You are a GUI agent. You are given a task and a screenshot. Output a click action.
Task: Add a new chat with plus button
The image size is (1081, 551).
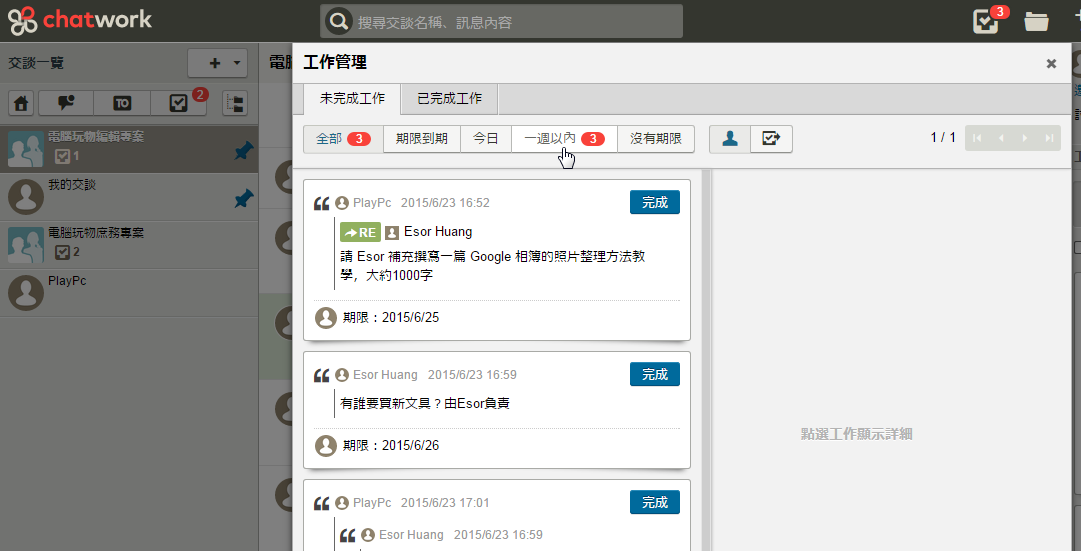pos(214,63)
